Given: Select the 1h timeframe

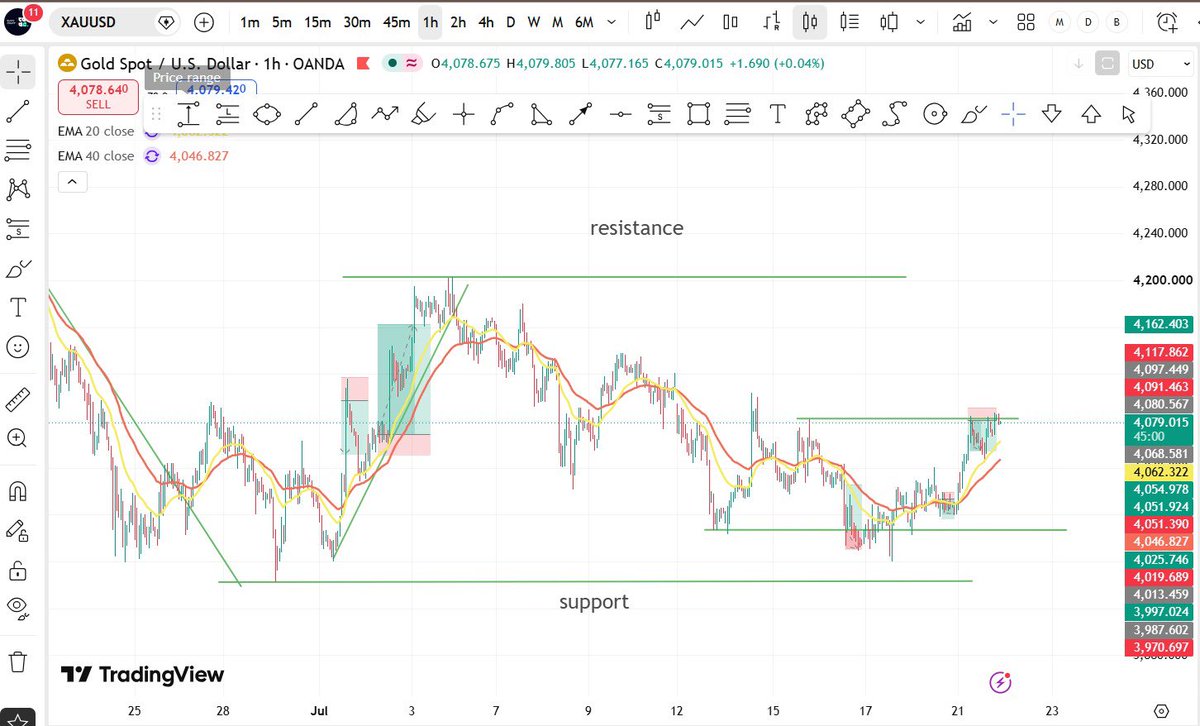Looking at the screenshot, I should point(431,21).
